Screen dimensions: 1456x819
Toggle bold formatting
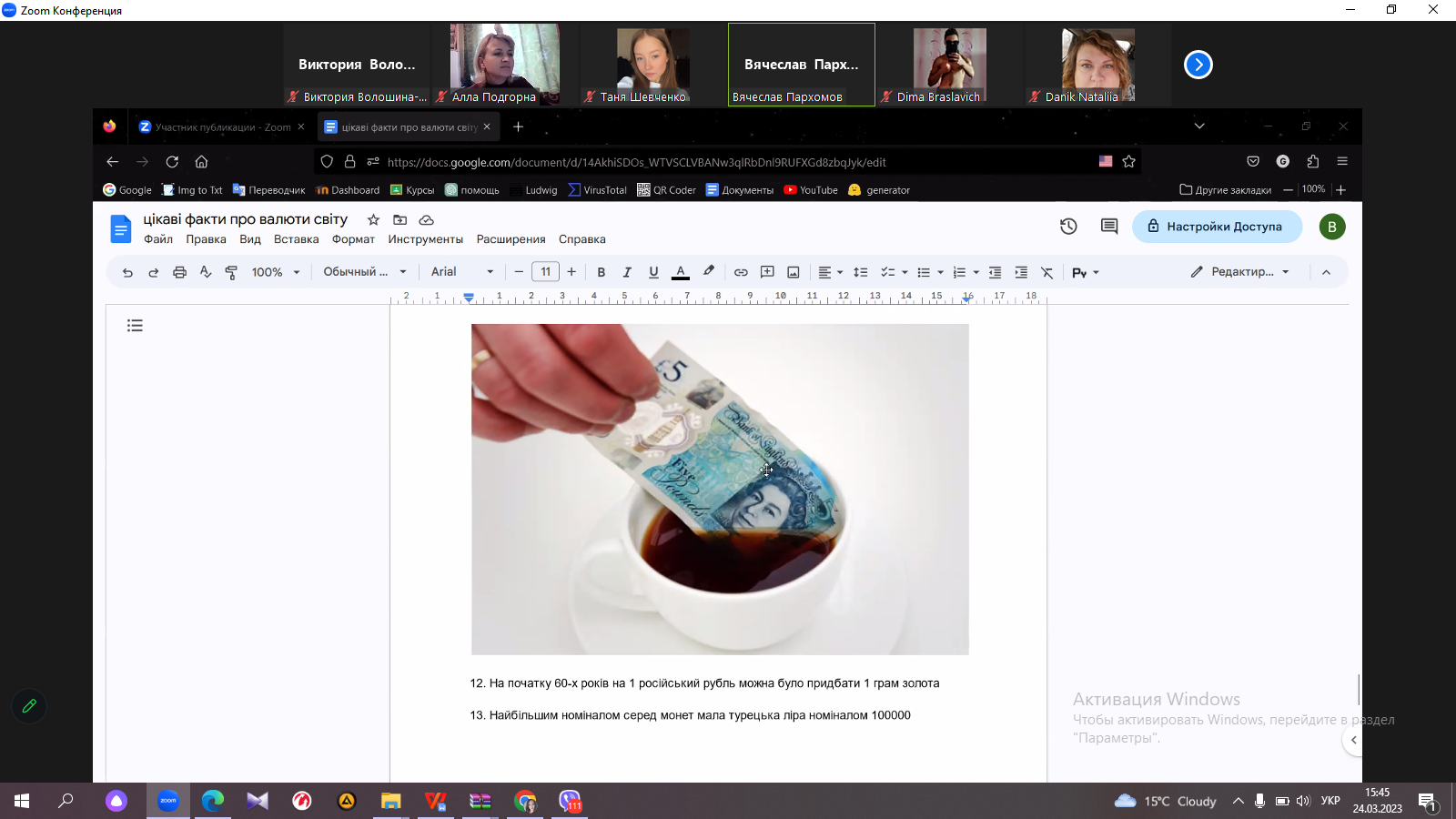601,272
